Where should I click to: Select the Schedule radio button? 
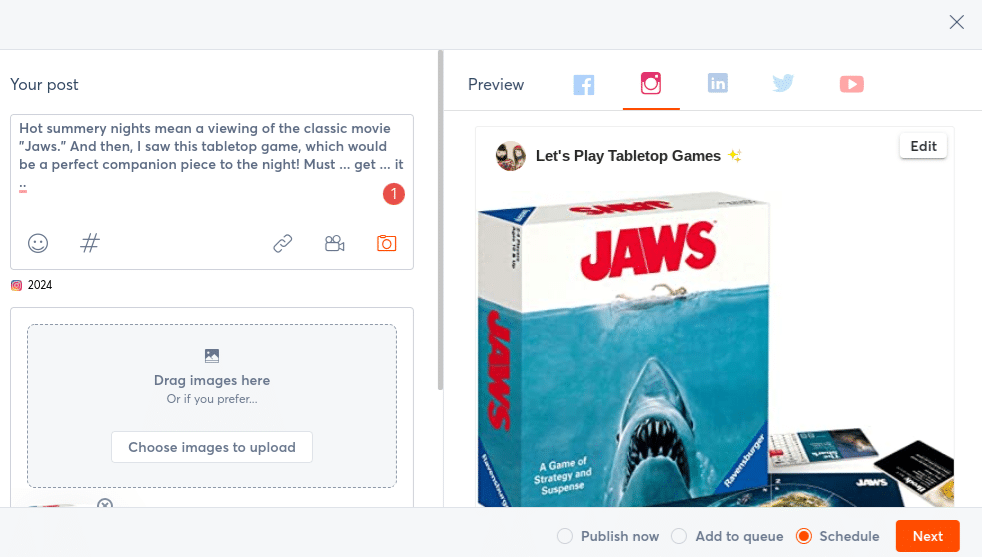803,536
